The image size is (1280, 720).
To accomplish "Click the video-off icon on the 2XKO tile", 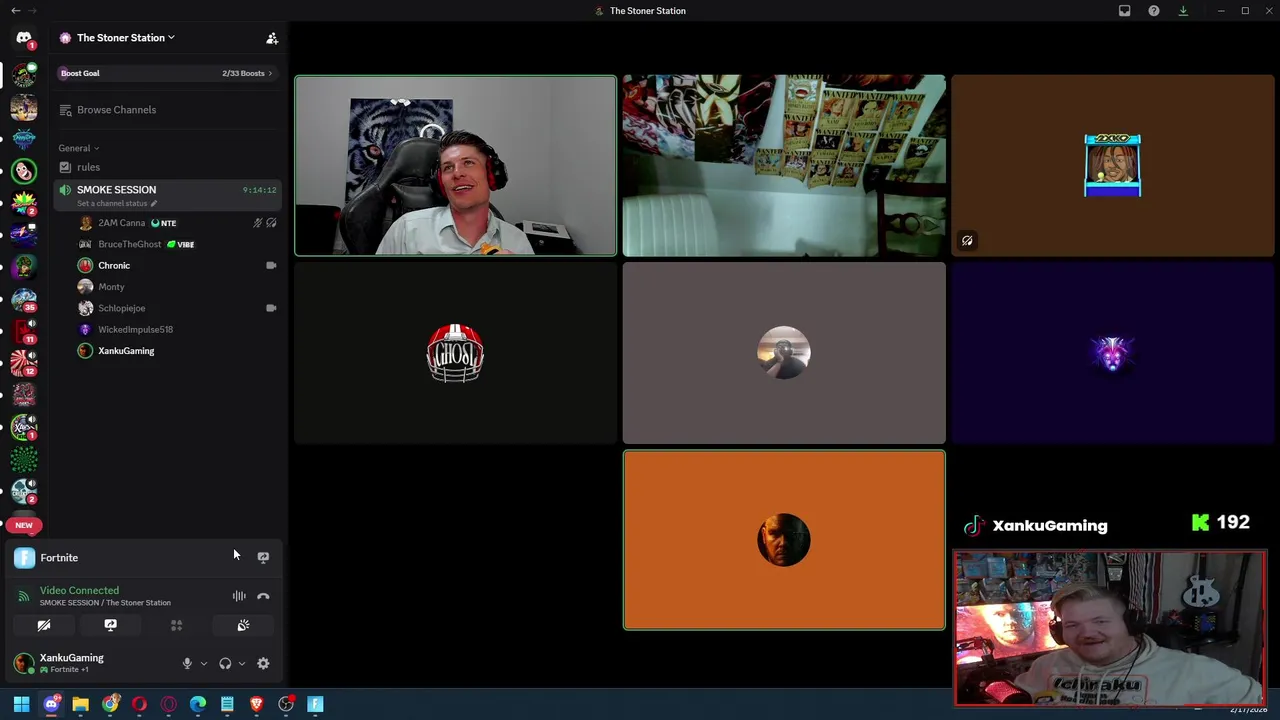I will tap(967, 241).
